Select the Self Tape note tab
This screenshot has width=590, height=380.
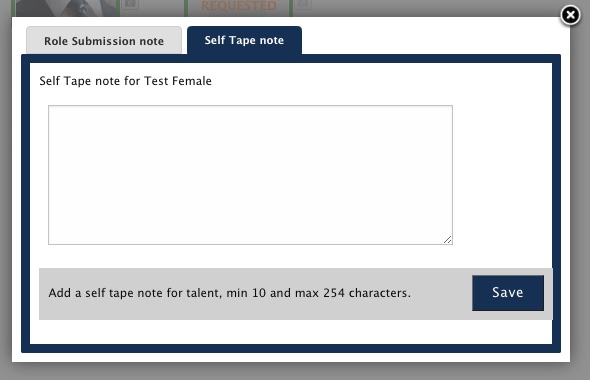[244, 40]
